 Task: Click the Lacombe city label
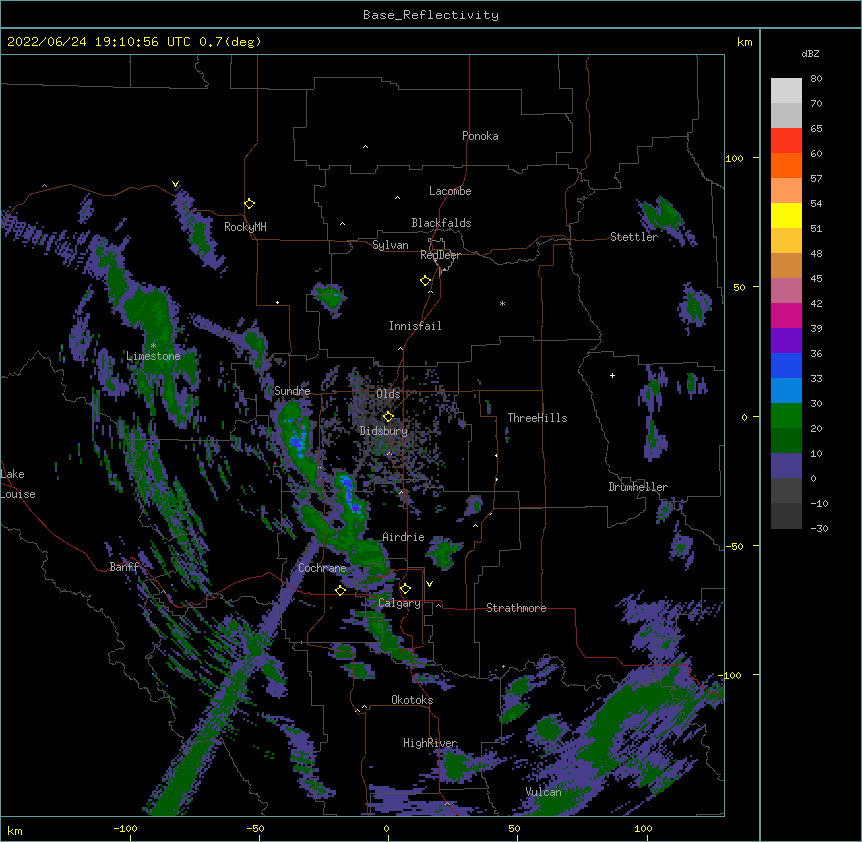coord(450,191)
